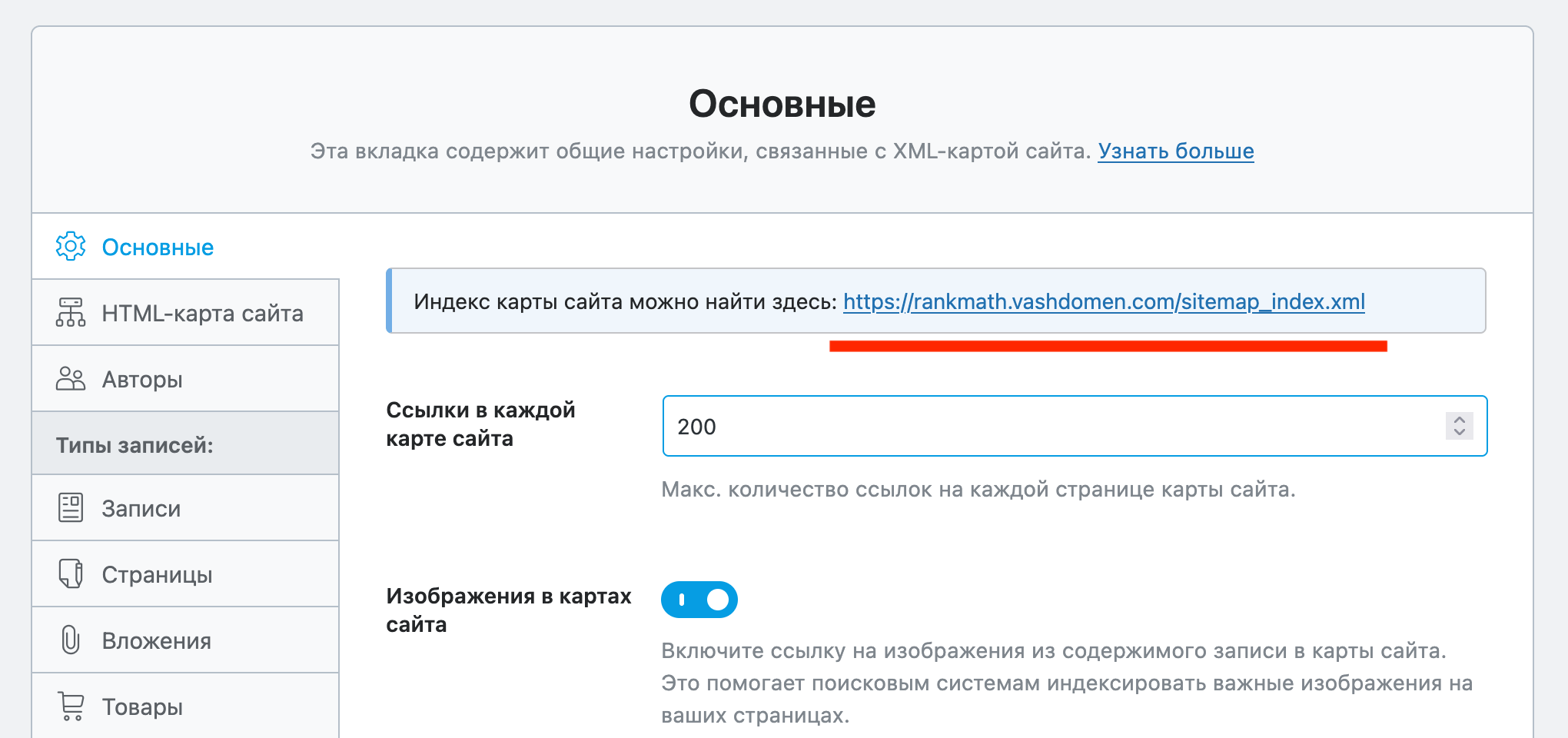The height and width of the screenshot is (738, 1568).
Task: Click the Макс. количество ссылок description text
Action: coord(978,490)
